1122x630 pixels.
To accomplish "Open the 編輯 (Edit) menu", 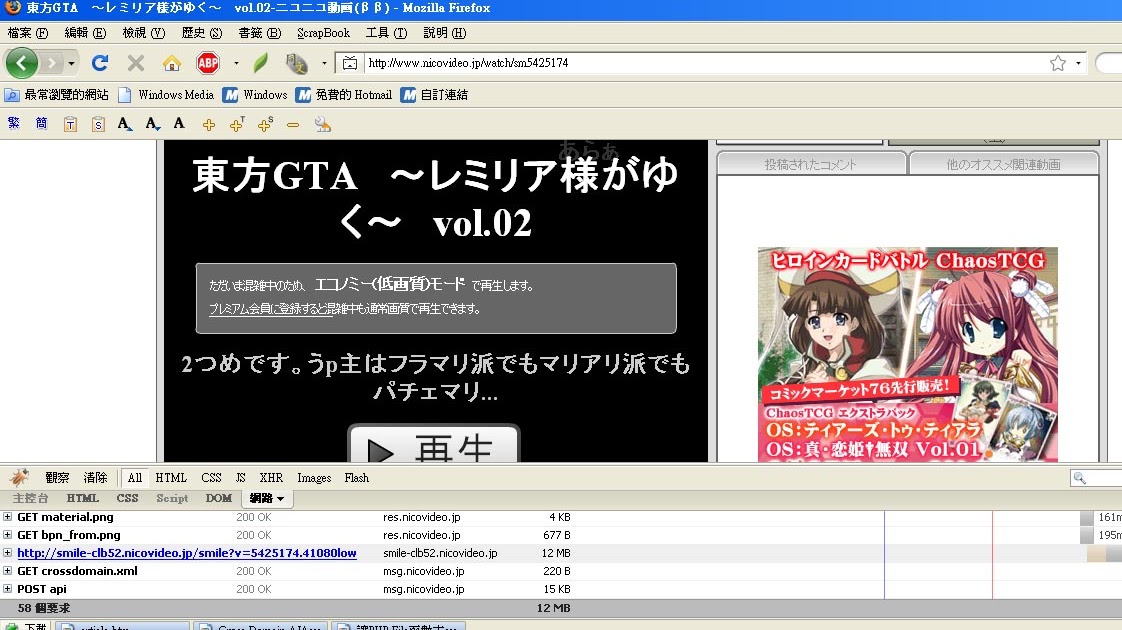I will click(85, 33).
